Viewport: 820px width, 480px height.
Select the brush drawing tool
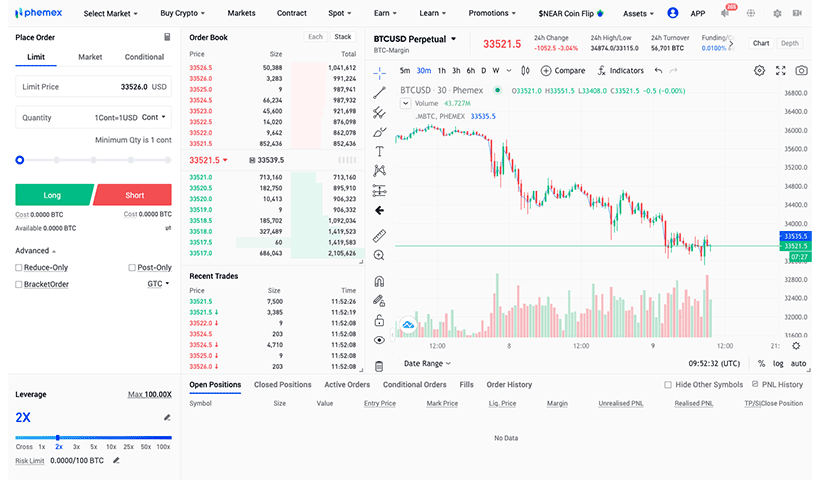tap(380, 132)
